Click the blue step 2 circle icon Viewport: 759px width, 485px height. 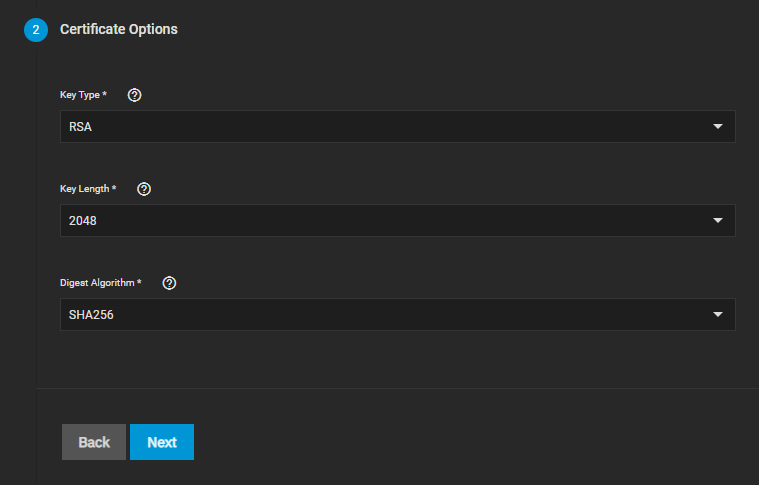click(x=36, y=30)
